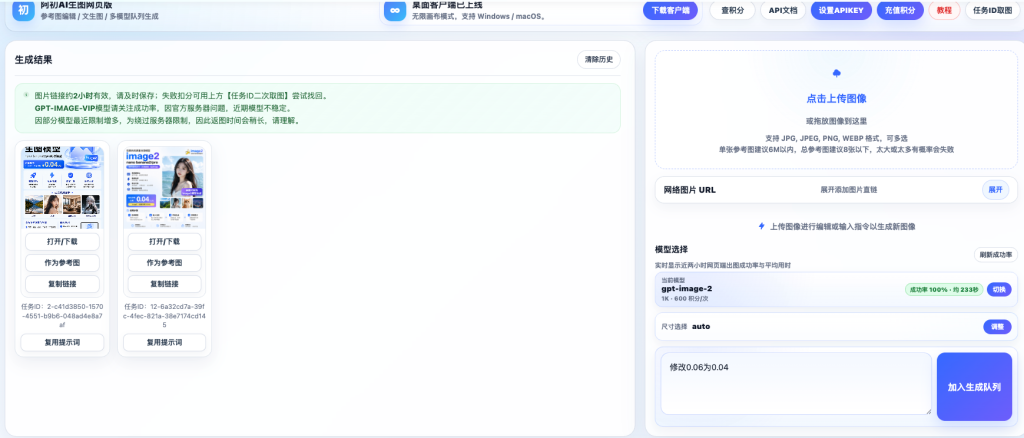
Task: Expand 网络图片 URL with 展开
Action: tap(995, 190)
